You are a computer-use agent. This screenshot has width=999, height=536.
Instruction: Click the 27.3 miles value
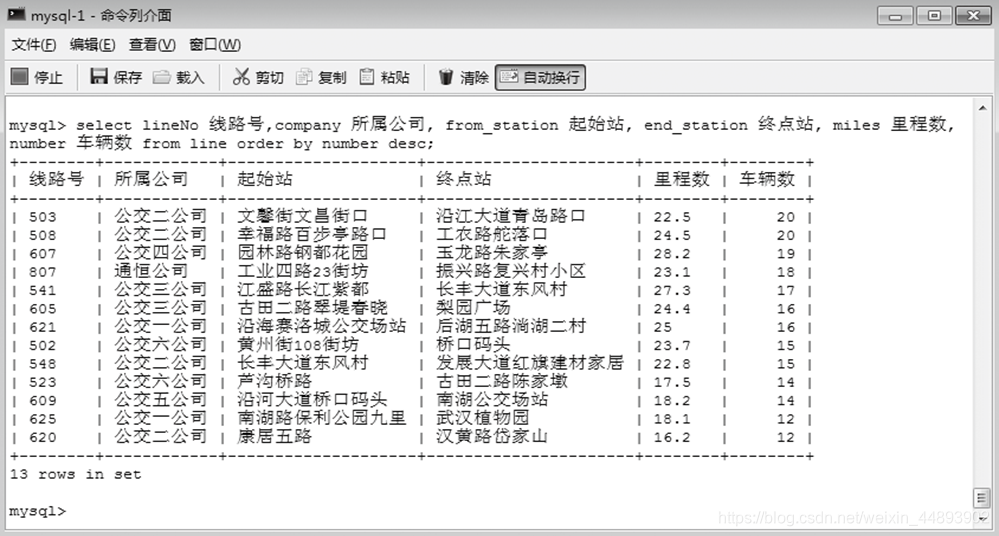(x=672, y=291)
